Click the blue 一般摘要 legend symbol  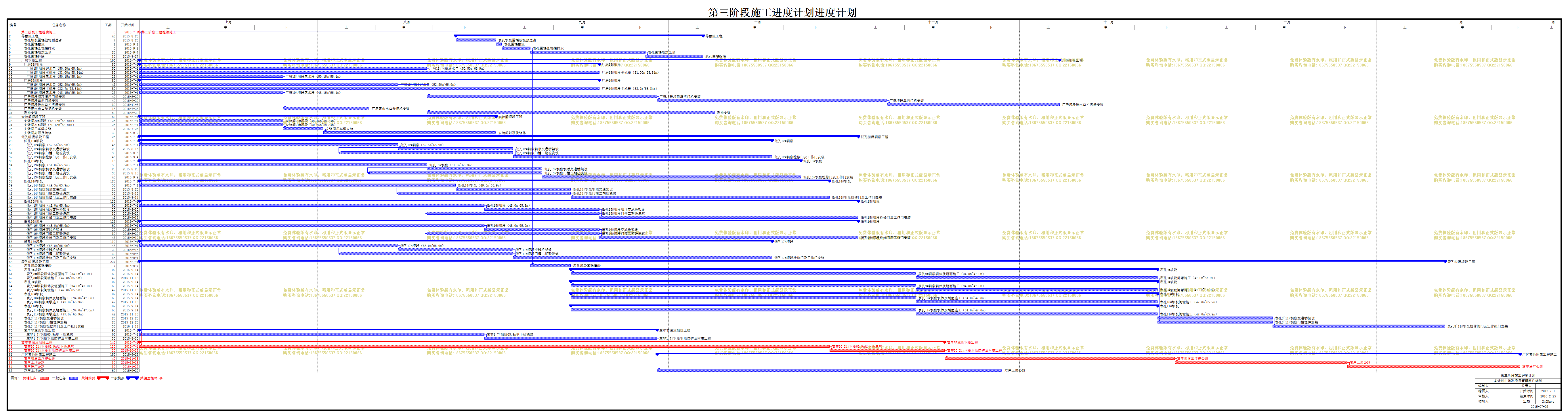point(132,378)
